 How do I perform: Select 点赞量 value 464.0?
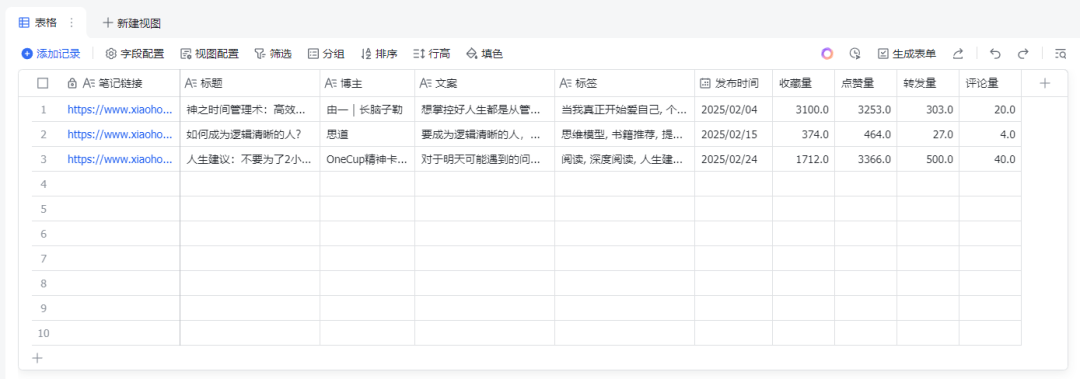pos(865,134)
